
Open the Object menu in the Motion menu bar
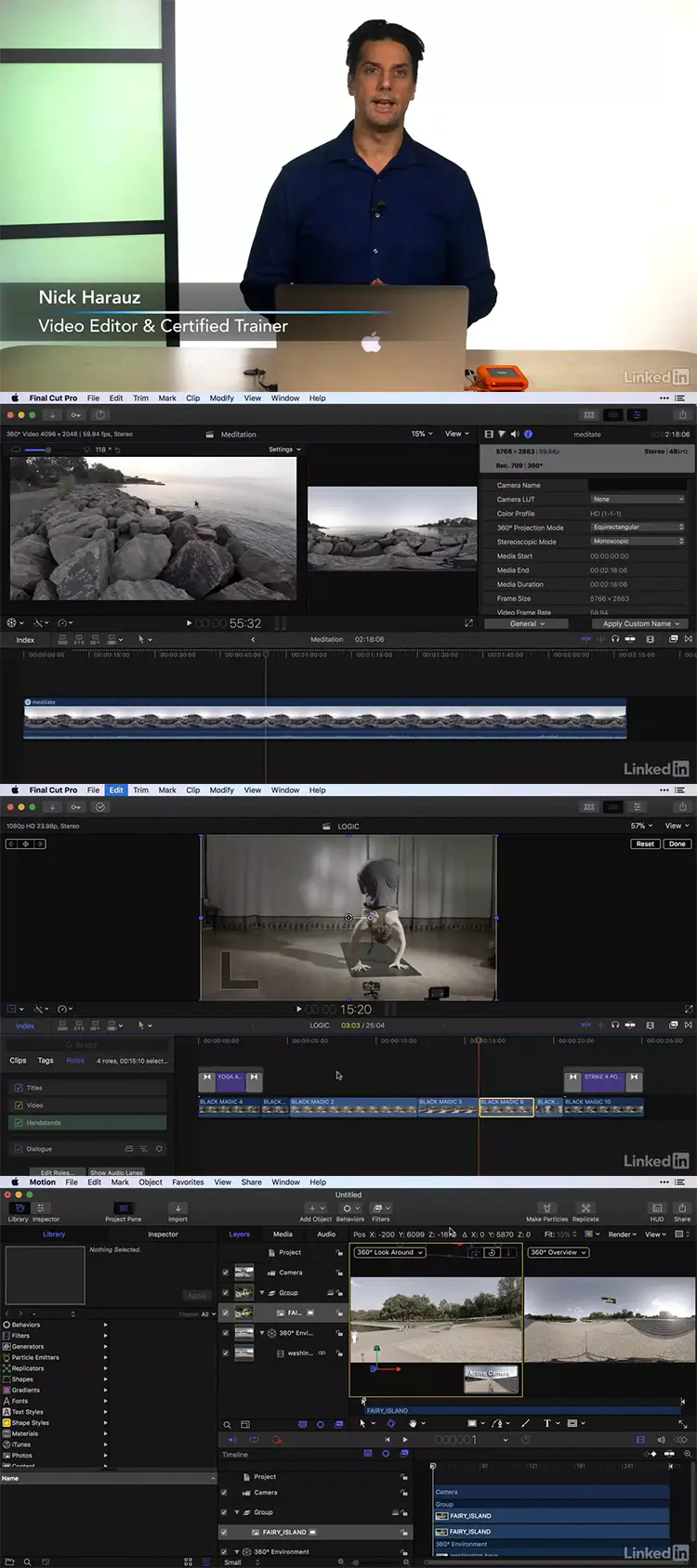[x=151, y=1183]
